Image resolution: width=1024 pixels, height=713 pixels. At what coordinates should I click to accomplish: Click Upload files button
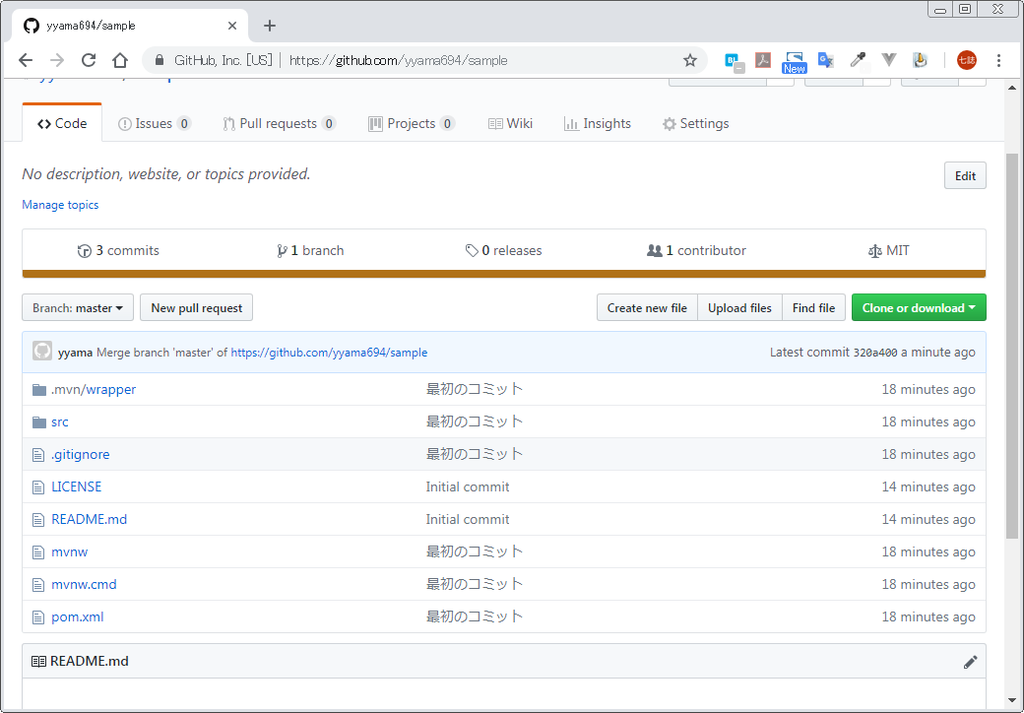[740, 308]
